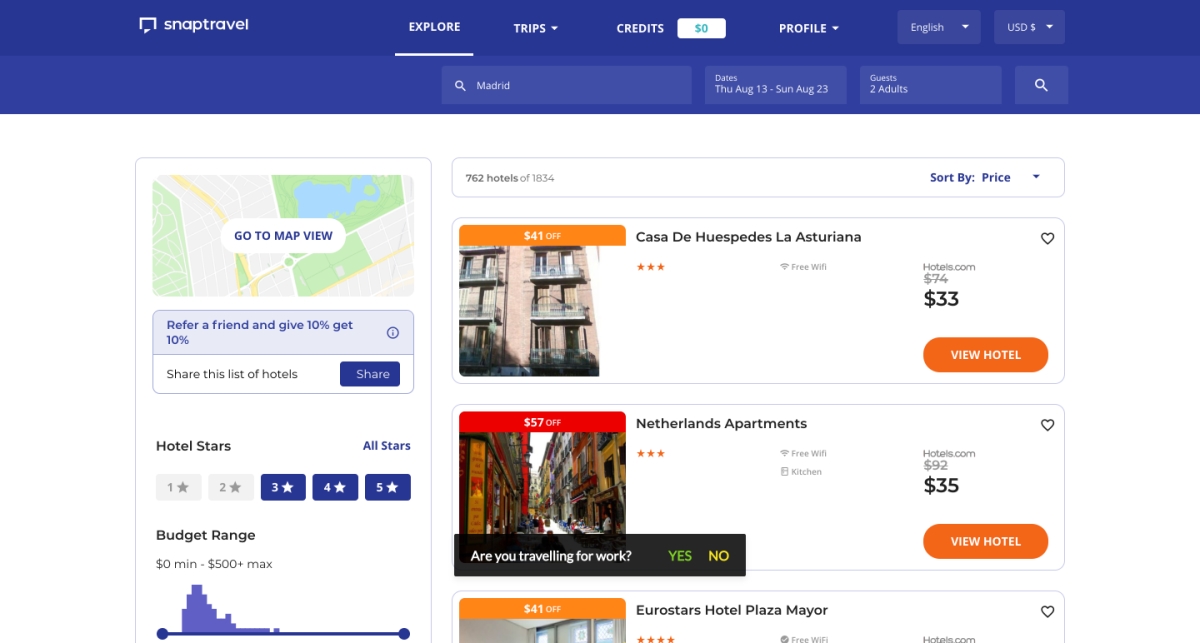Toggle the 1 star filter
The height and width of the screenshot is (643, 1200).
(x=178, y=487)
